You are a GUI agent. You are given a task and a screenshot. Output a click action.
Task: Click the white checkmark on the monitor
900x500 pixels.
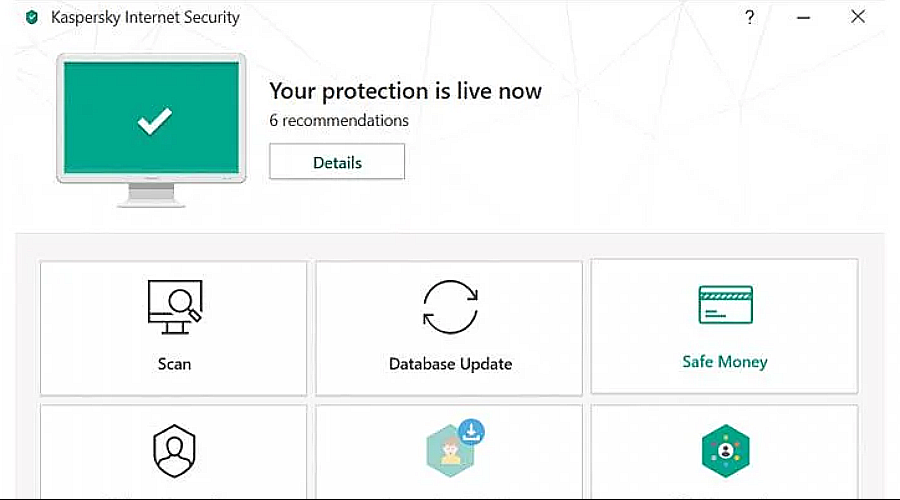click(x=155, y=121)
